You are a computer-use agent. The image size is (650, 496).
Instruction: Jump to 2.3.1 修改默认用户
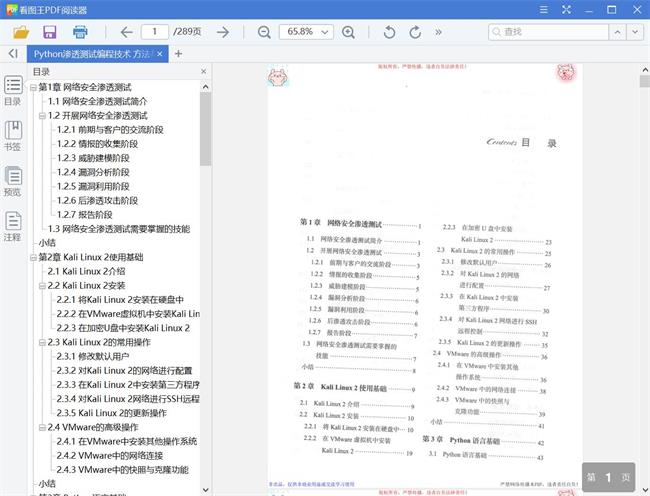coord(93,356)
